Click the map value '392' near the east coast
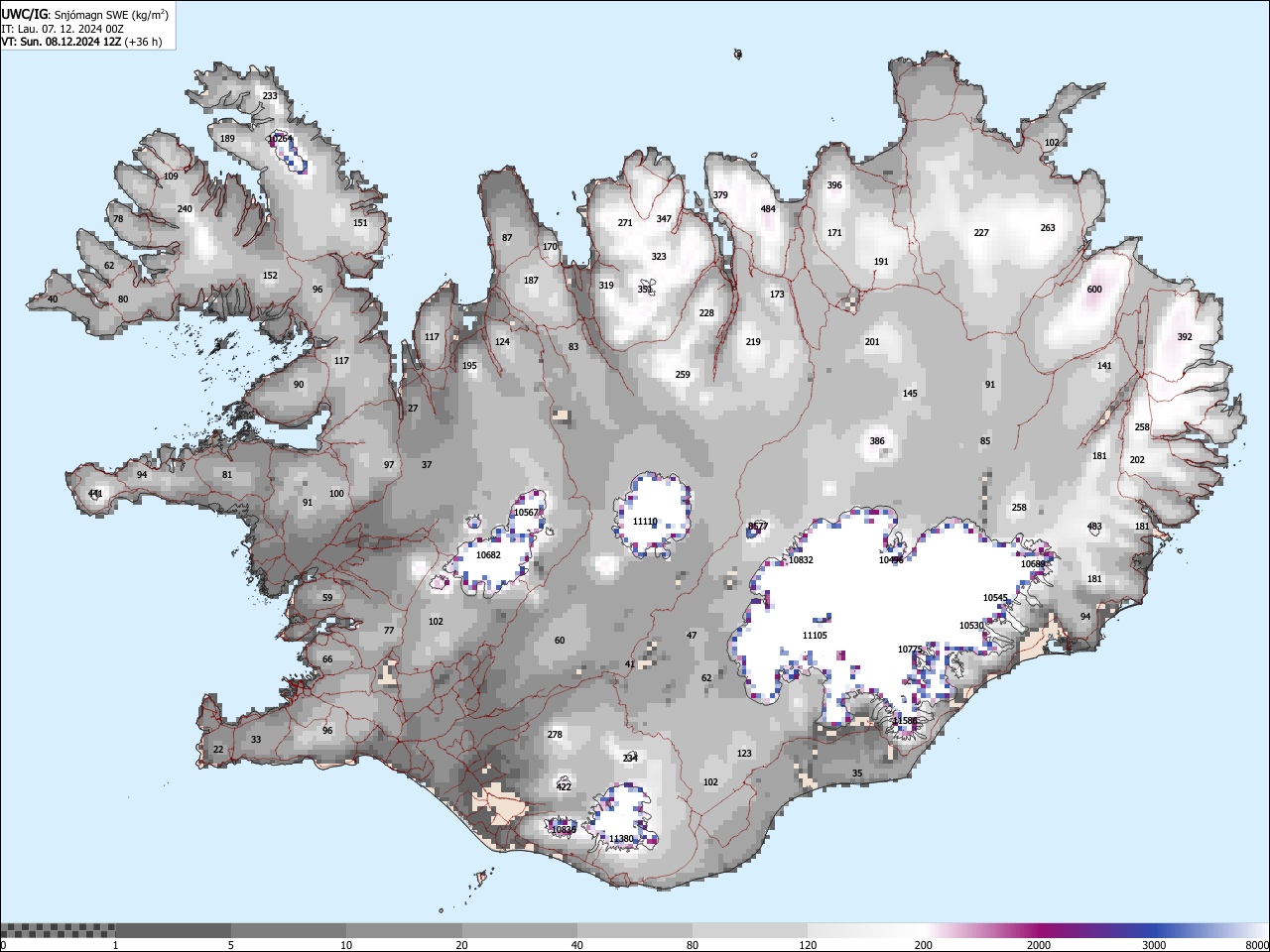1270x952 pixels. click(x=1185, y=337)
